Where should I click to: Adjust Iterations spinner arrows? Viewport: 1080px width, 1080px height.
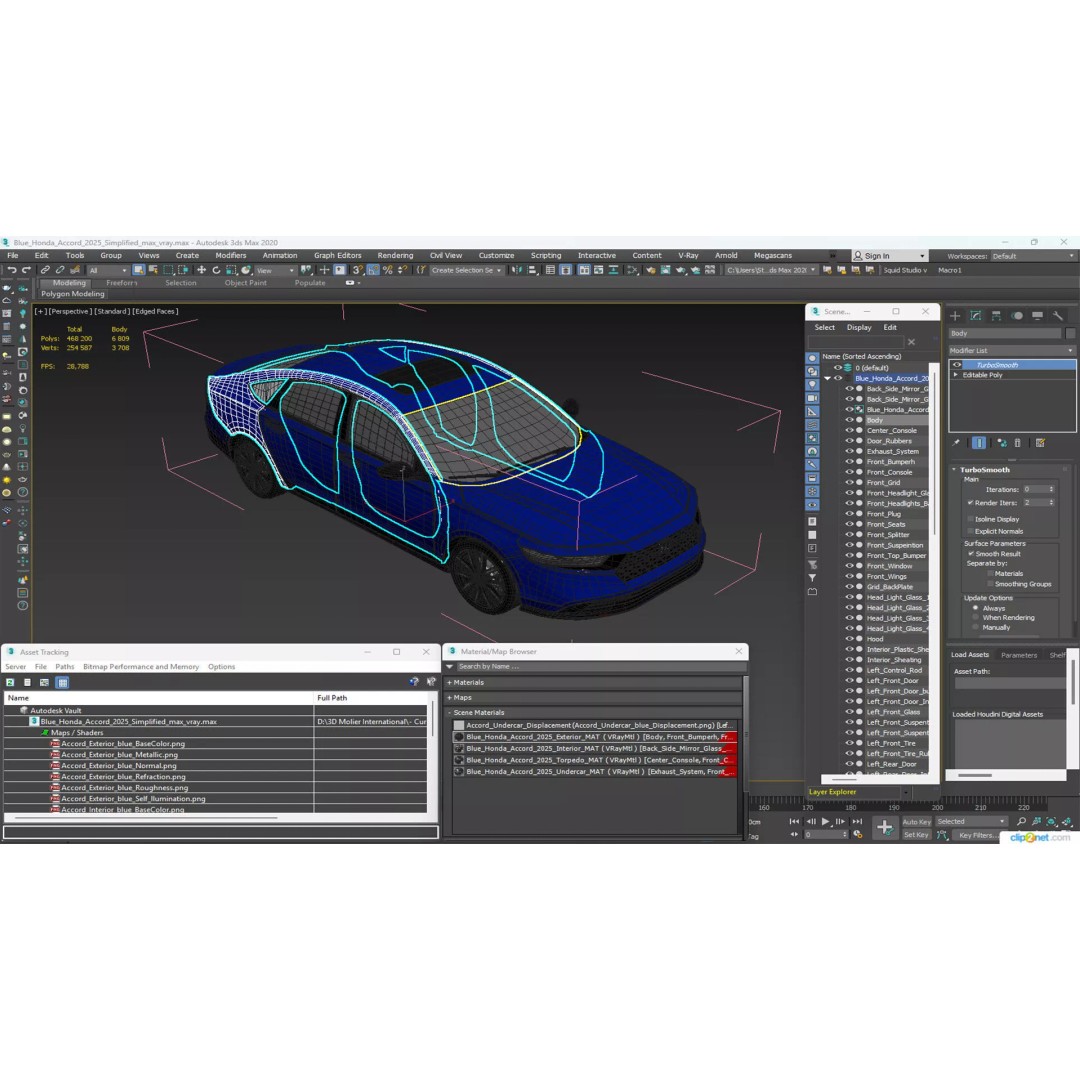tap(1051, 489)
